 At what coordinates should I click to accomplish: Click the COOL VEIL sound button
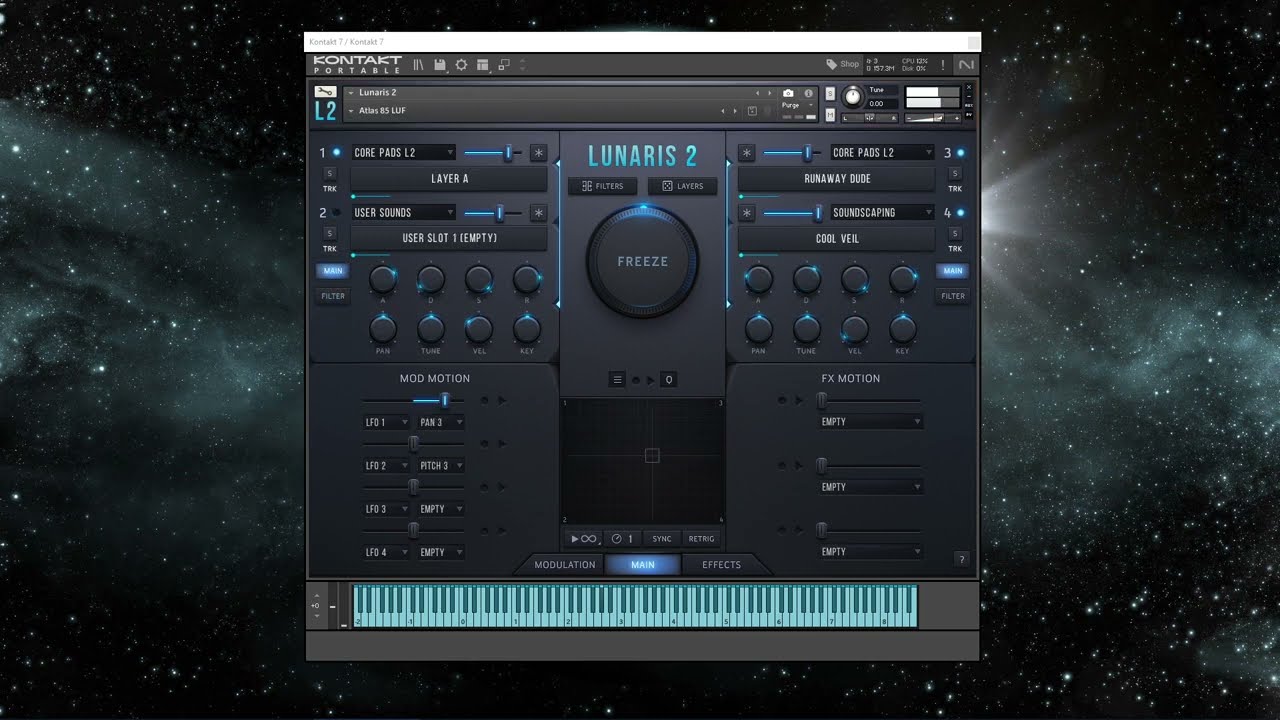coord(837,239)
